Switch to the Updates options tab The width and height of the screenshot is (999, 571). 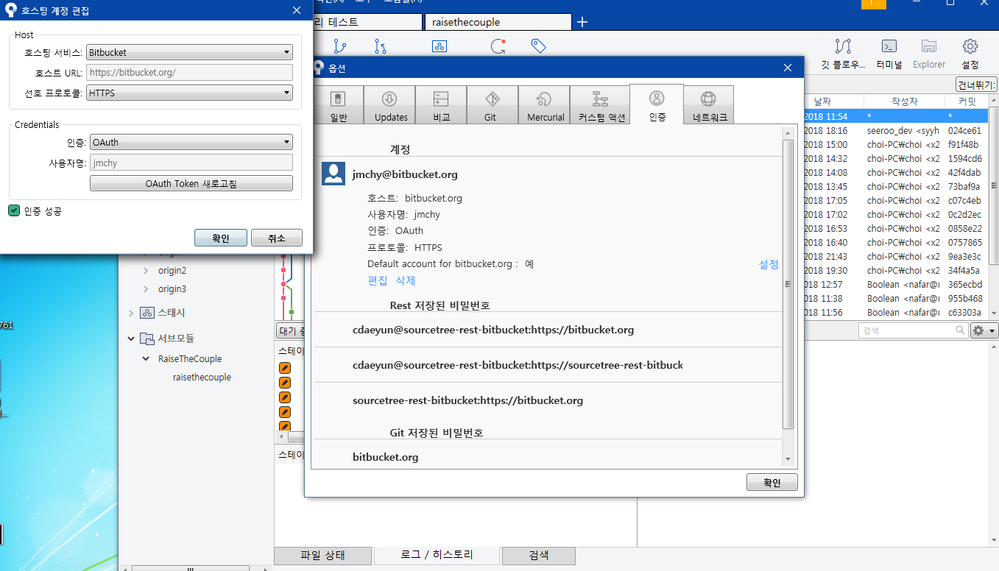(390, 105)
